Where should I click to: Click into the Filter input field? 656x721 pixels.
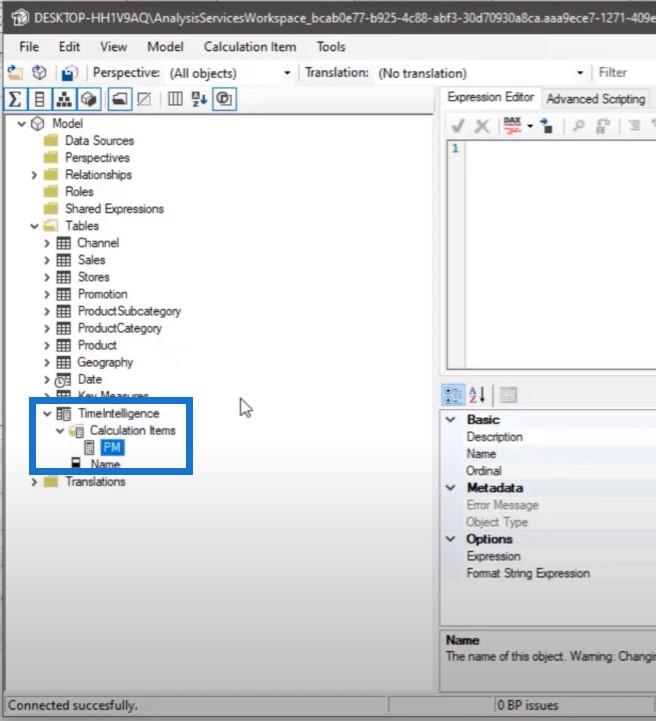point(626,73)
